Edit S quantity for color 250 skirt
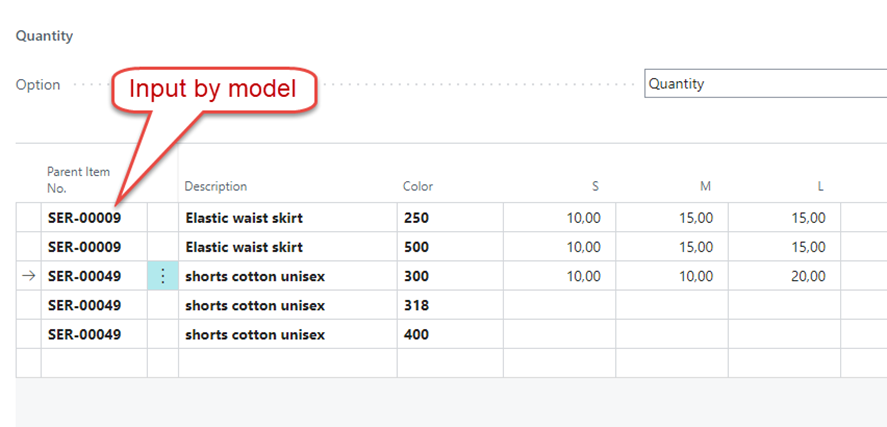This screenshot has width=887, height=427. tap(559, 217)
